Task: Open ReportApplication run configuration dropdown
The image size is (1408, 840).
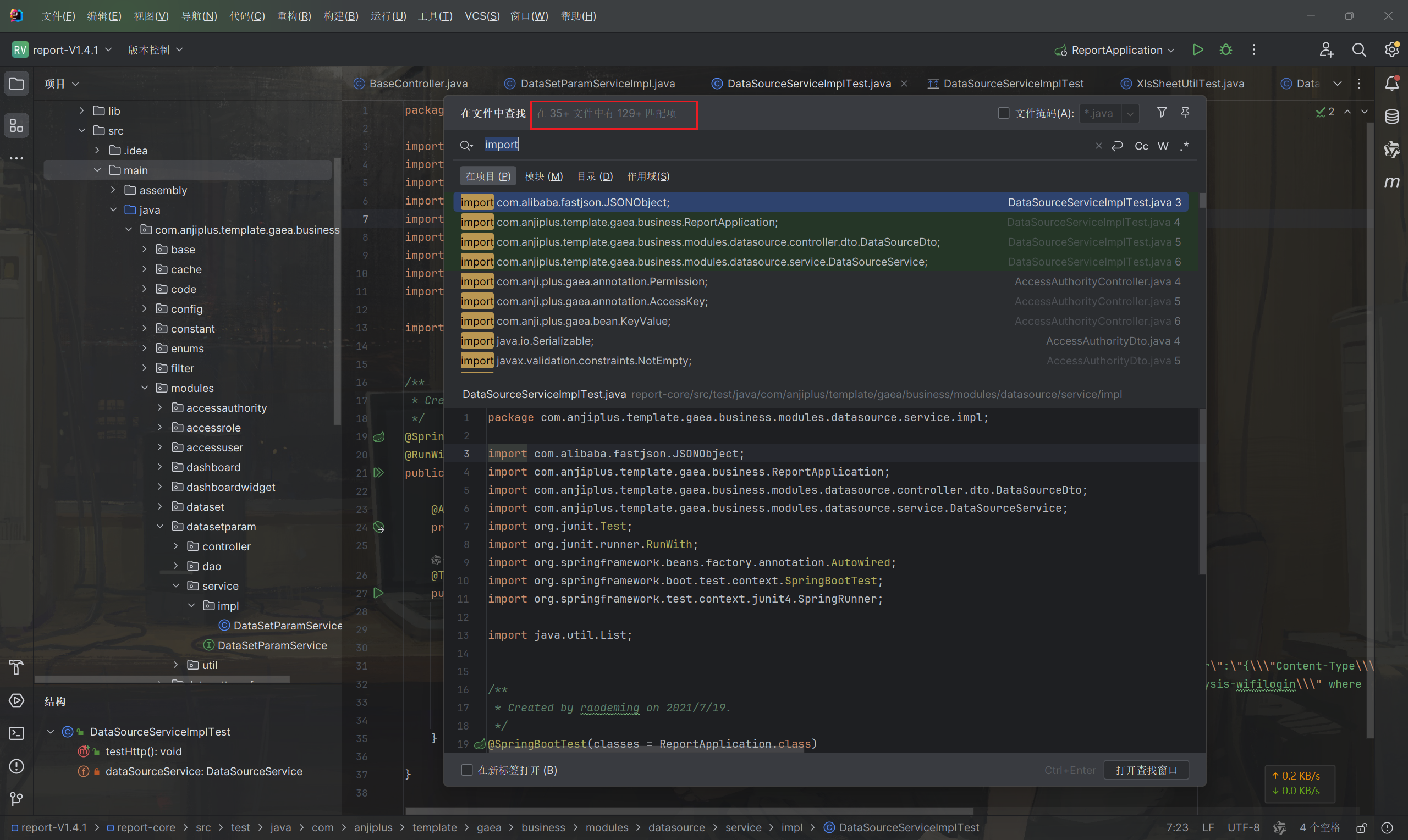Action: click(x=1114, y=50)
